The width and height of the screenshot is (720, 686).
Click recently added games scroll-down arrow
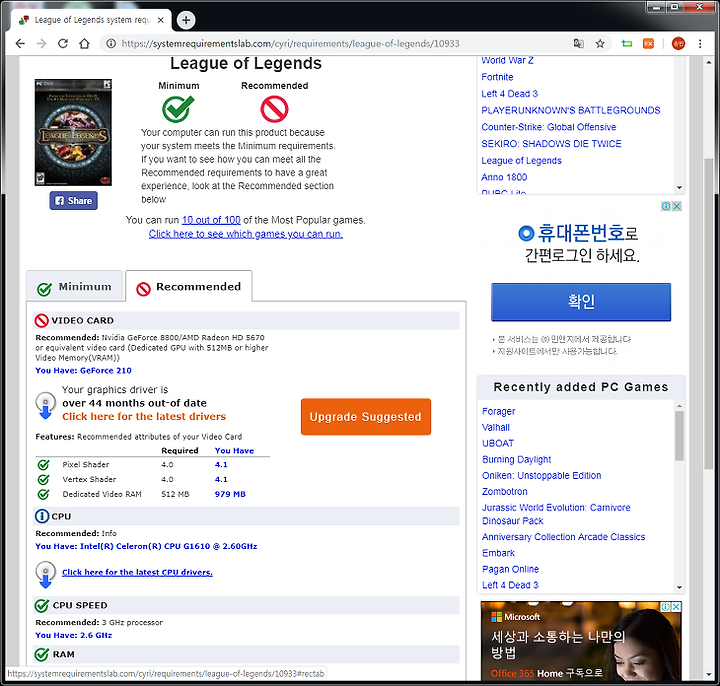coord(680,587)
